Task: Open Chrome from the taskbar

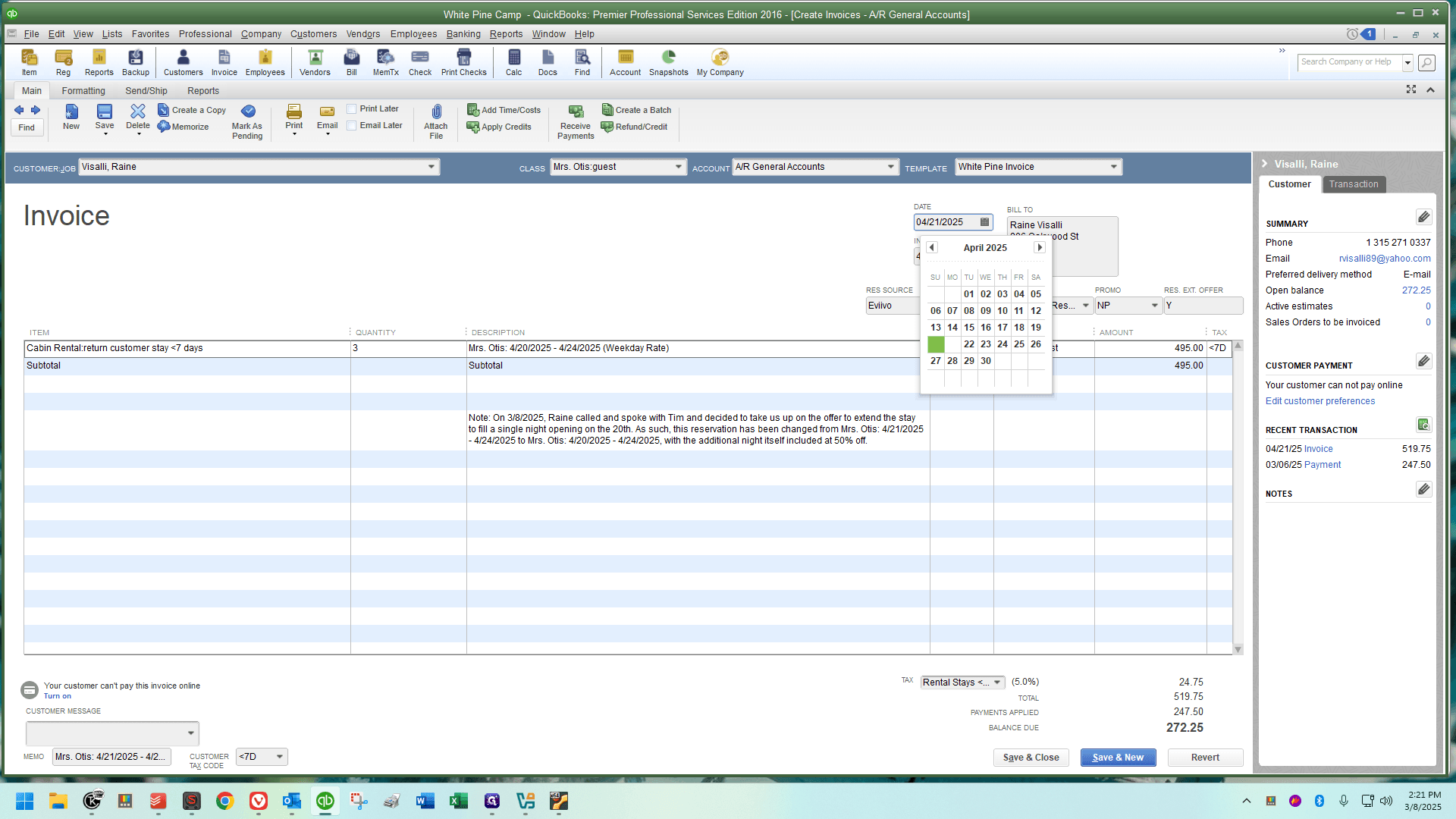Action: pyautogui.click(x=224, y=801)
